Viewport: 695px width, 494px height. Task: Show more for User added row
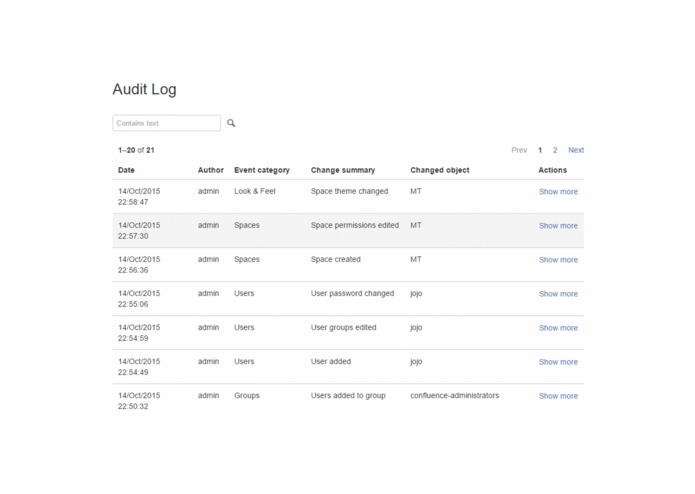coord(558,362)
